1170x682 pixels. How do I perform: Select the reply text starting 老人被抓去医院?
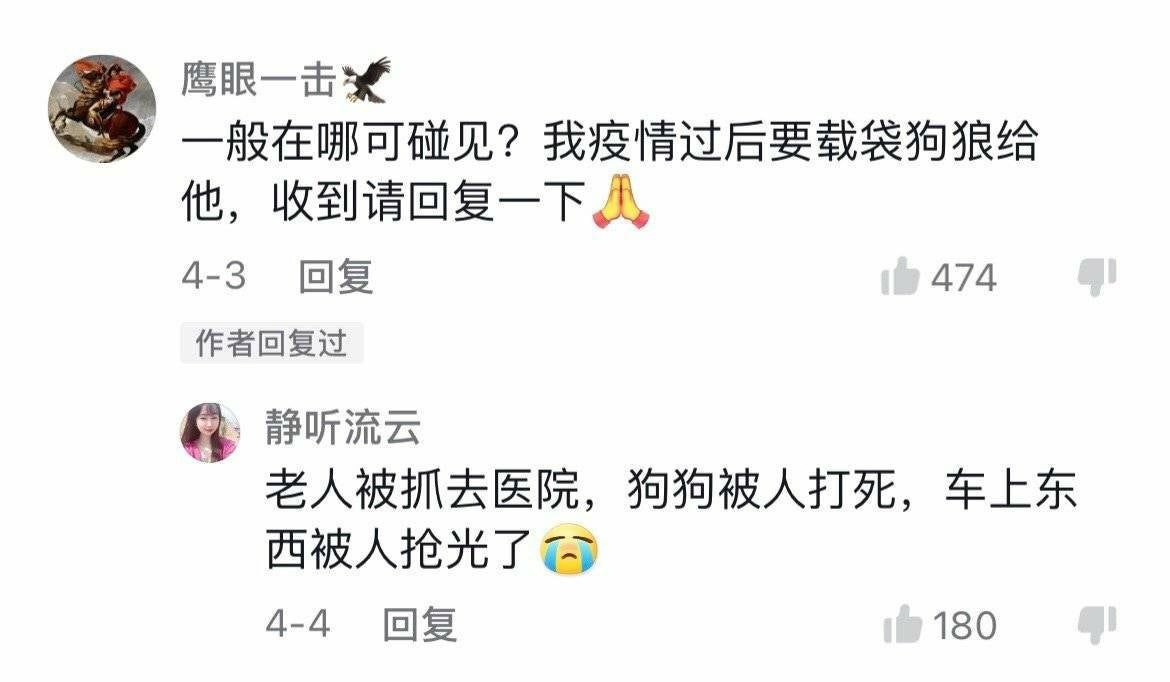[672, 519]
